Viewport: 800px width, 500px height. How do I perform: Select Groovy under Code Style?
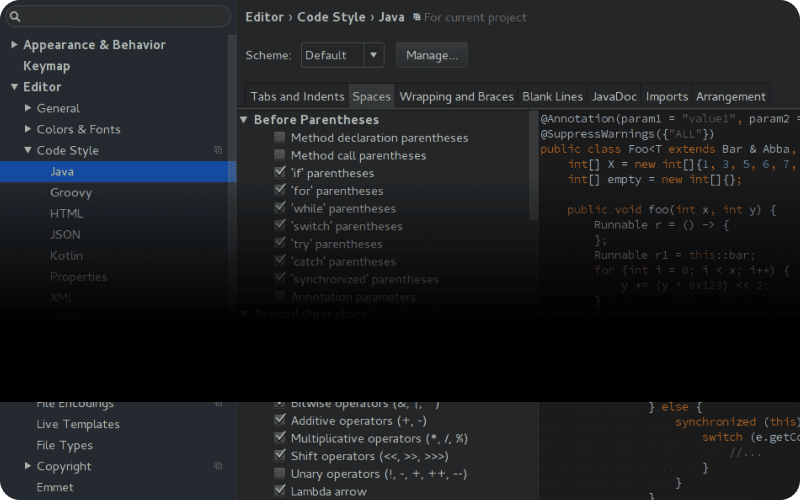71,192
